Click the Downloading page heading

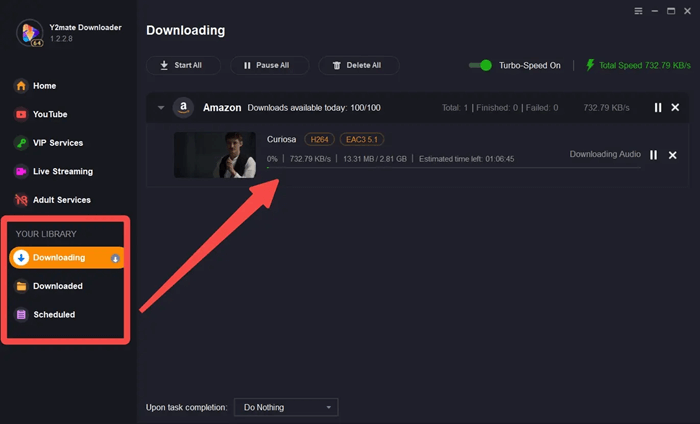pos(186,30)
